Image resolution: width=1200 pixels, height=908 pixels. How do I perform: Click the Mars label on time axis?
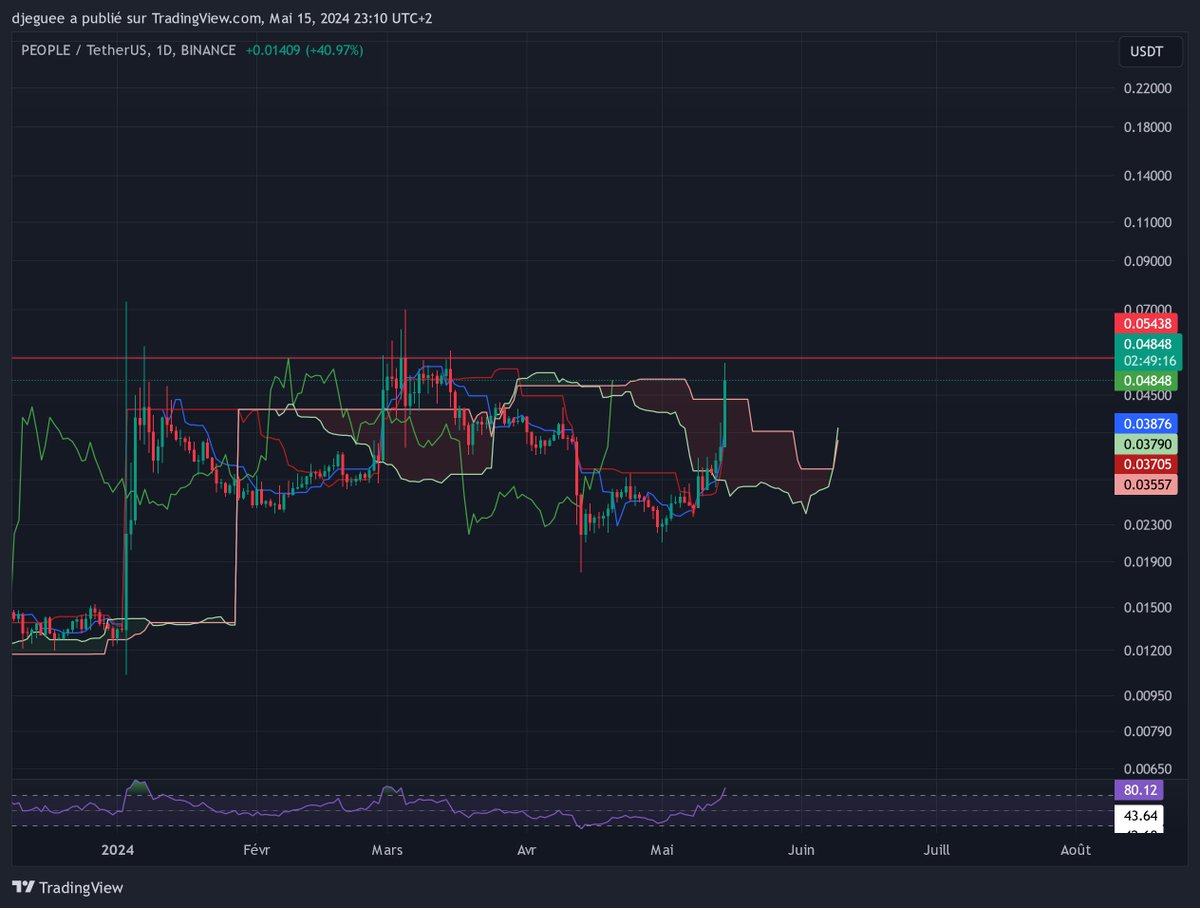click(x=387, y=850)
